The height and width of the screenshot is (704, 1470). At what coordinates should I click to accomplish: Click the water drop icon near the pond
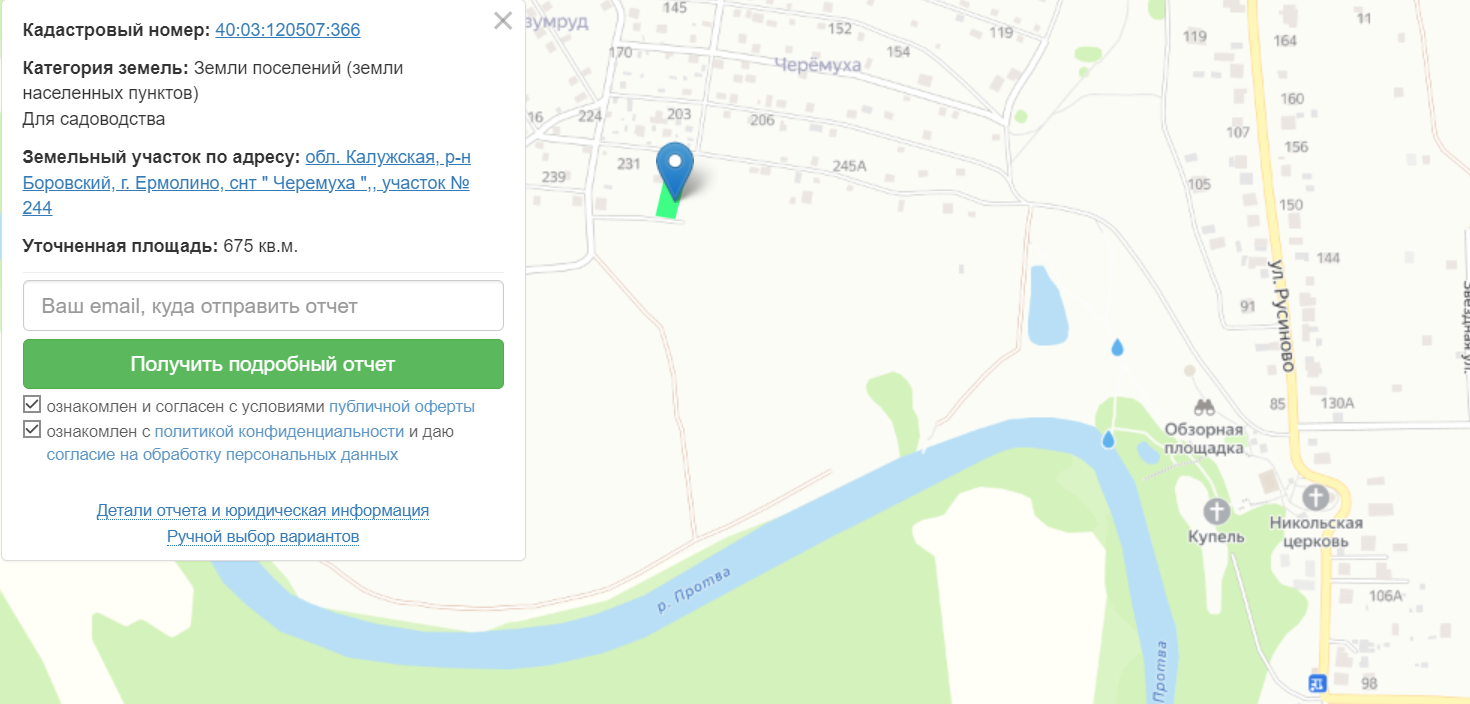coord(1117,347)
